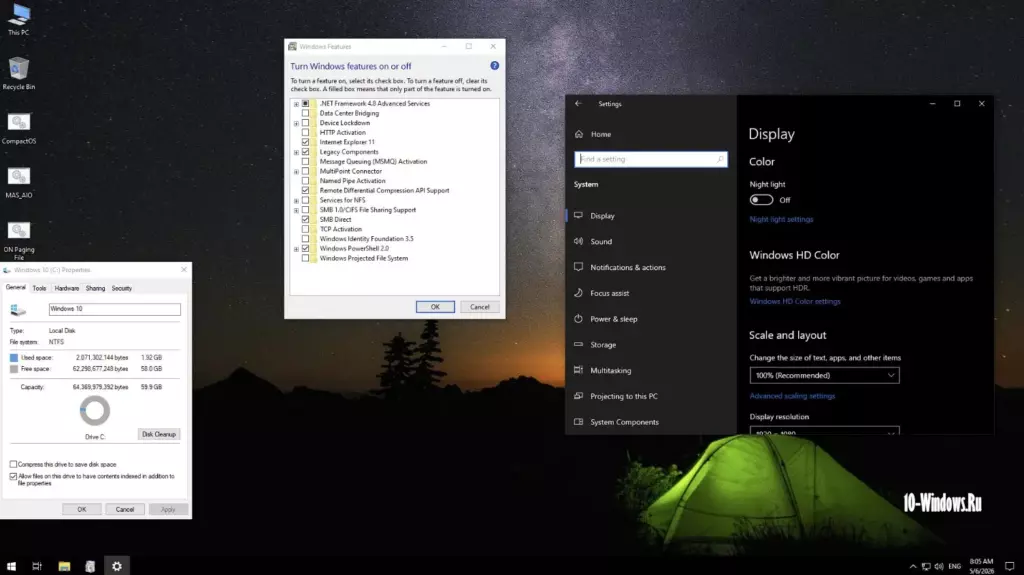
Task: Enable Windows Projected File System checkbox
Action: click(x=305, y=258)
